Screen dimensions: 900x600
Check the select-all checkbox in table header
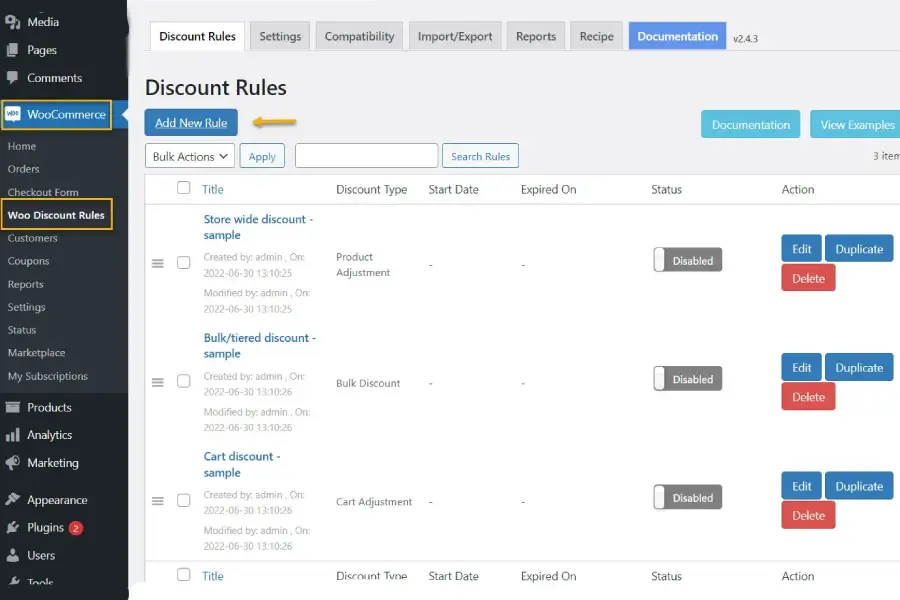pos(184,188)
